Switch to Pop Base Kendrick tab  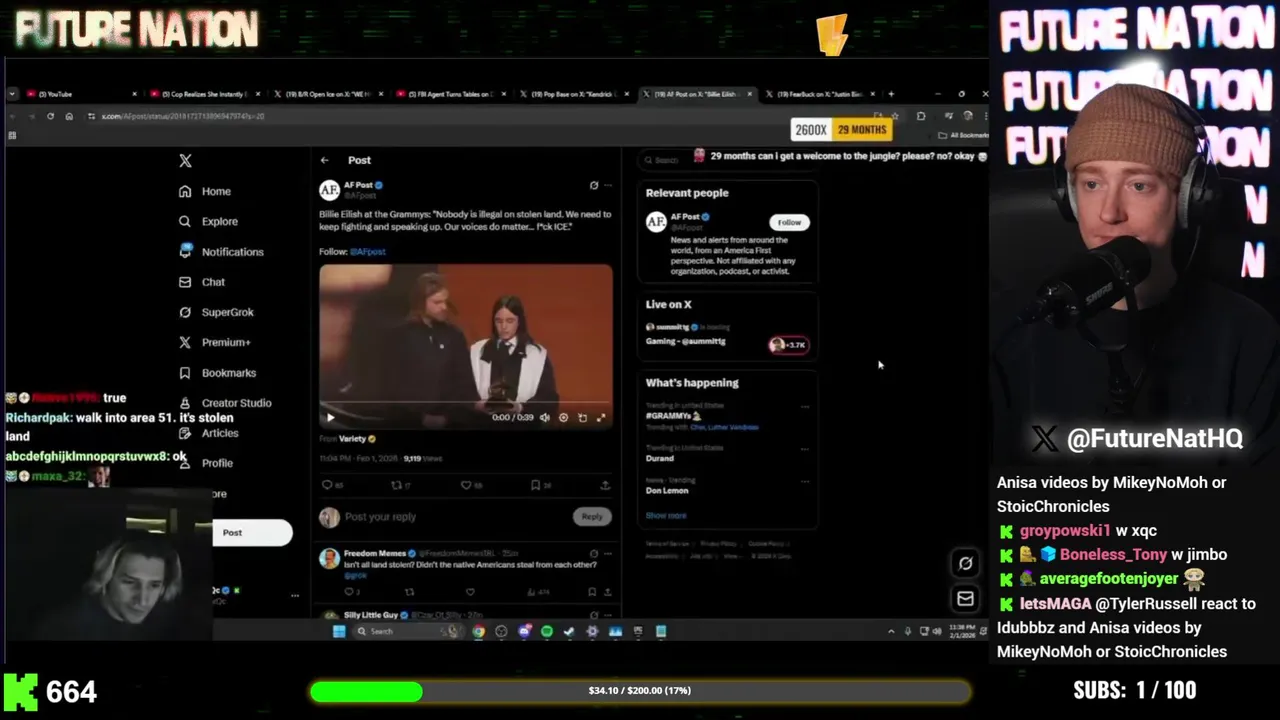pos(572,94)
